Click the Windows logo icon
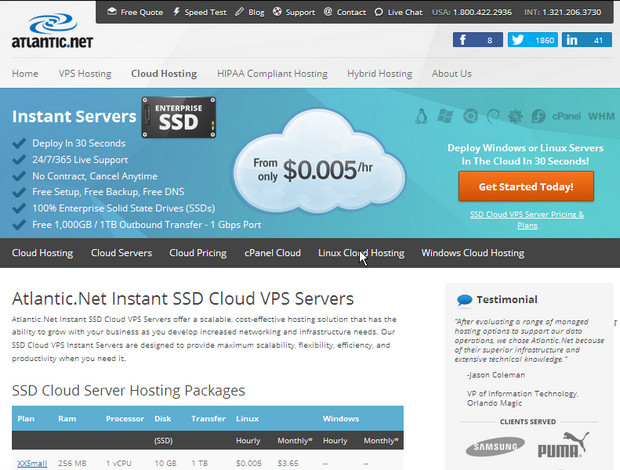620x470 pixels. click(x=445, y=116)
